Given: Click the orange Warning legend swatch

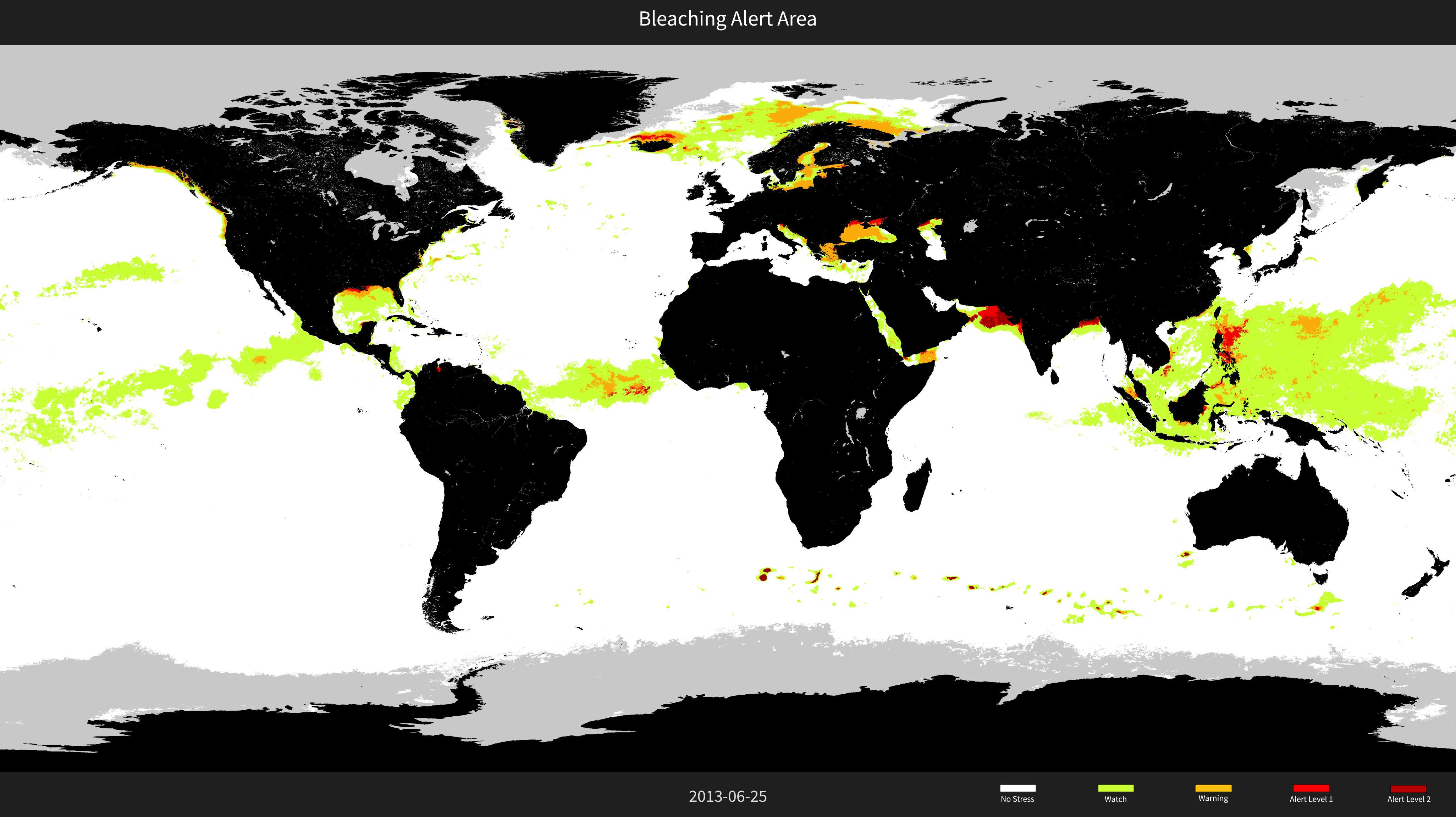Looking at the screenshot, I should 1213,788.
